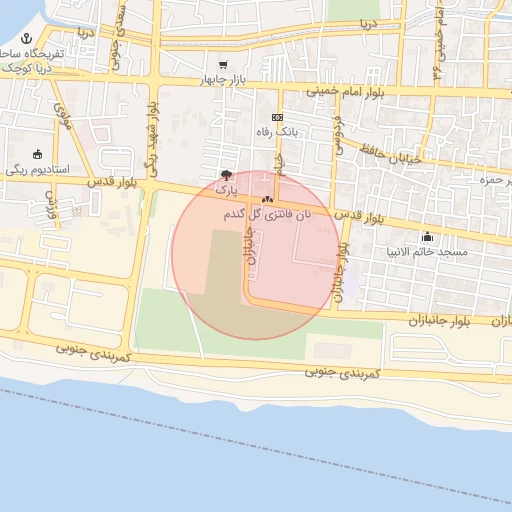Click the نان فانتزی گل گندم label

tap(267, 215)
